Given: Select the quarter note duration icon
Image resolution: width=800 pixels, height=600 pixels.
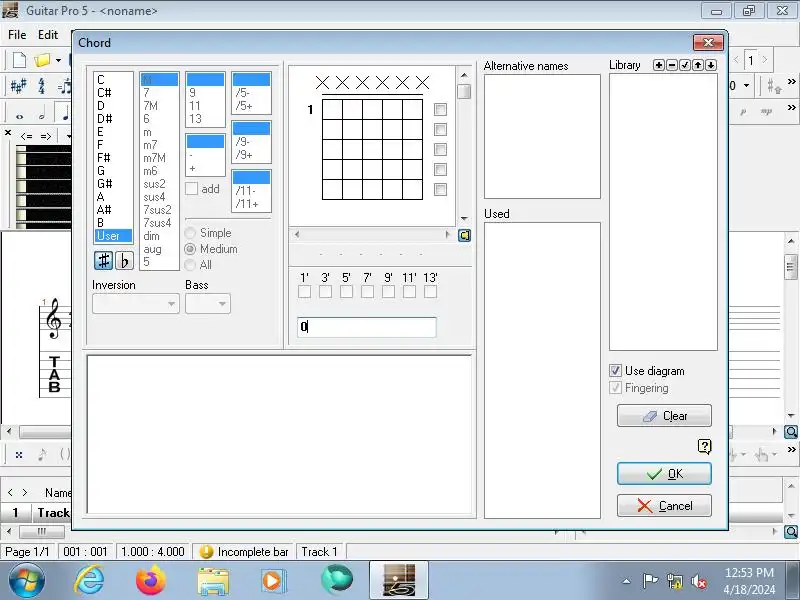Looking at the screenshot, I should pyautogui.click(x=64, y=114).
